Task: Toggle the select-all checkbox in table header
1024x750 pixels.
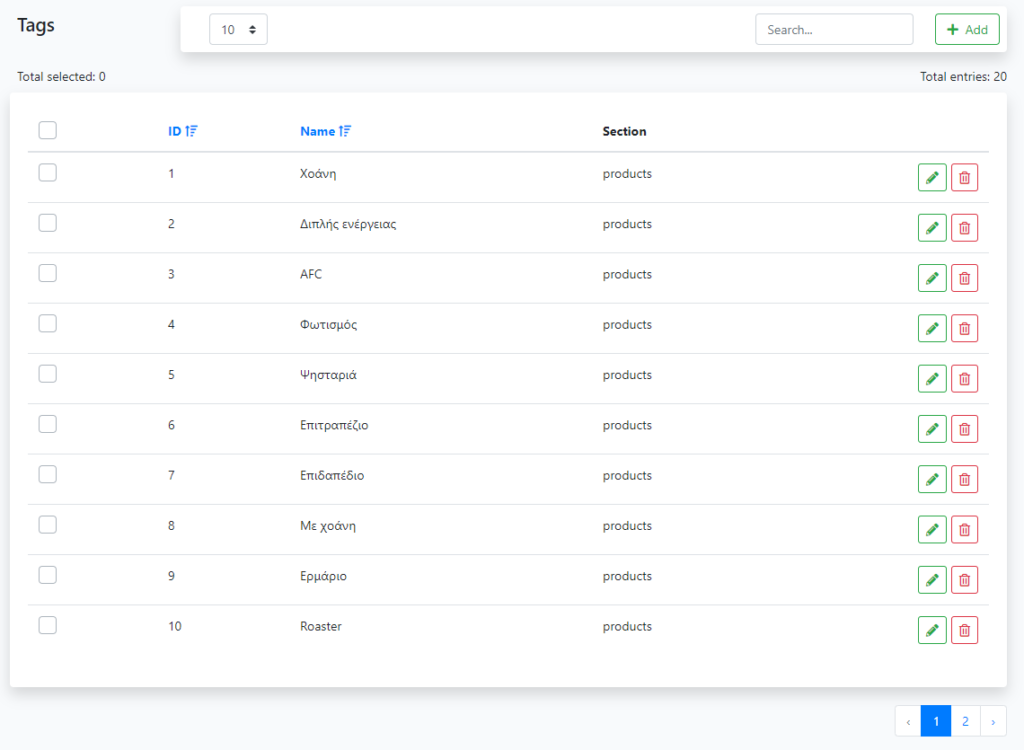Action: pos(47,130)
